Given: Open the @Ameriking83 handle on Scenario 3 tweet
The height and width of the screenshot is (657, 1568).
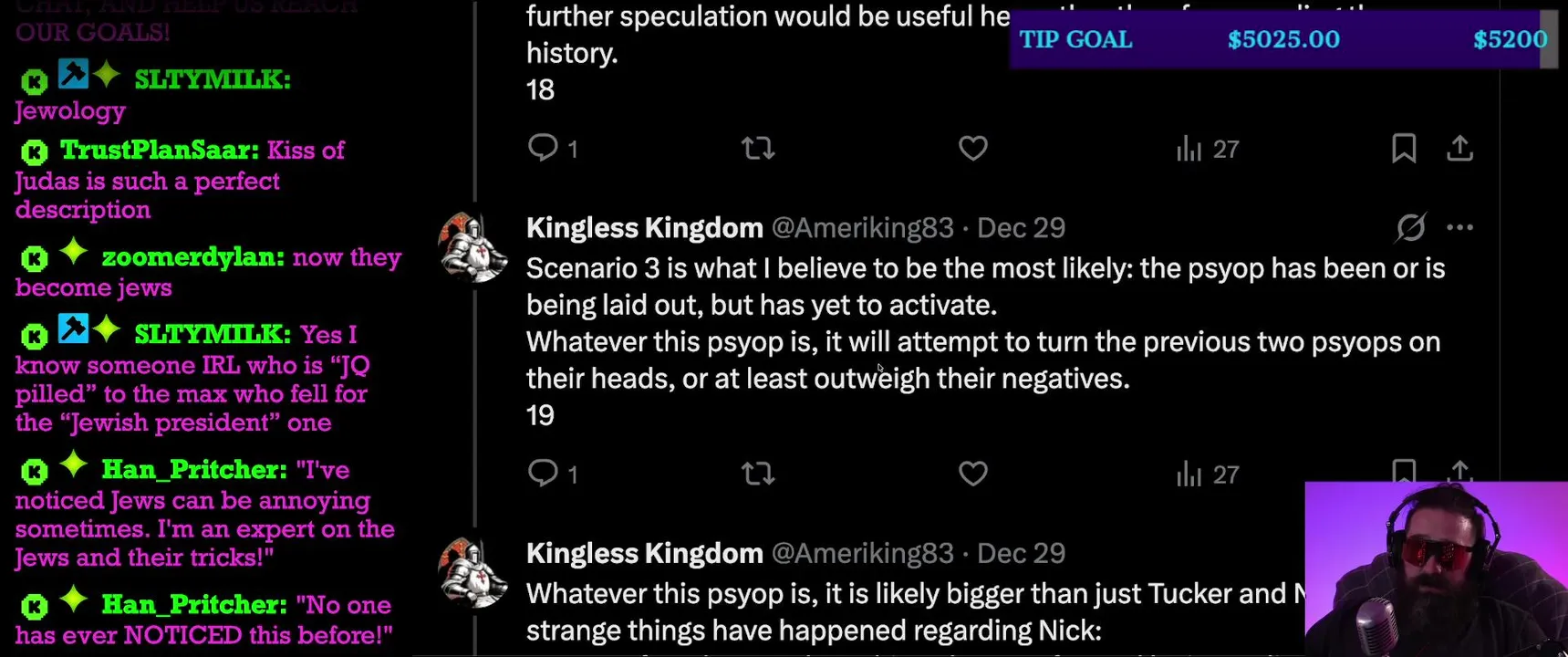Looking at the screenshot, I should pos(862,227).
